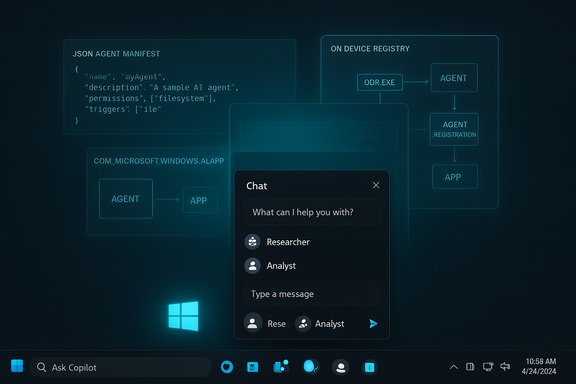Open the round blue globe taskbar icon
This screenshot has height=384, width=576.
pos(311,366)
